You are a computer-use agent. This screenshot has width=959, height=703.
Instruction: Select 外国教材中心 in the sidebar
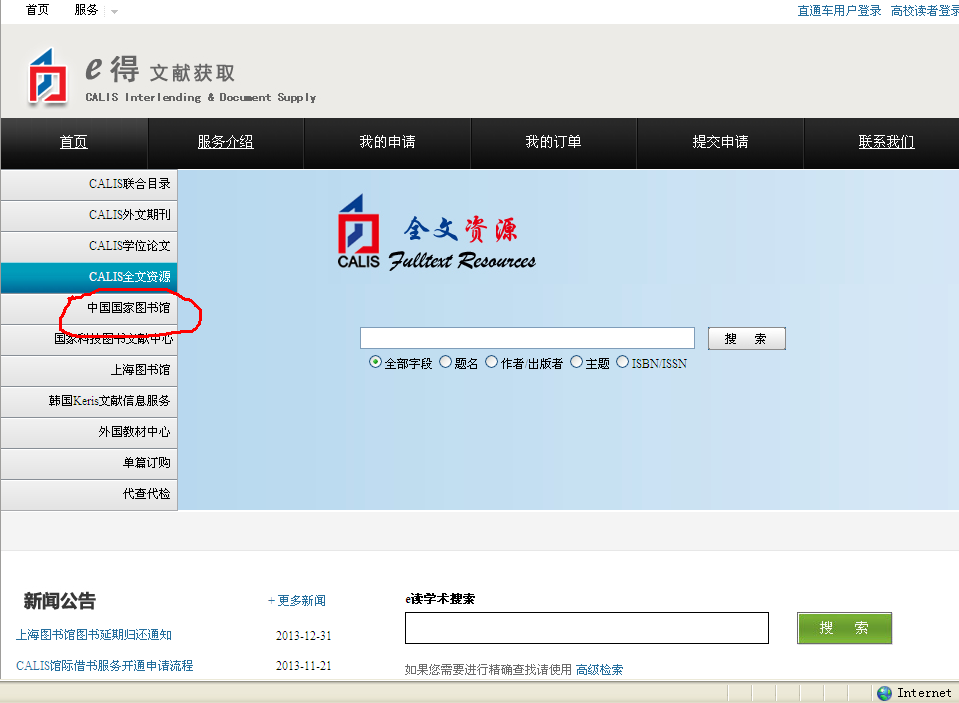pyautogui.click(x=89, y=432)
